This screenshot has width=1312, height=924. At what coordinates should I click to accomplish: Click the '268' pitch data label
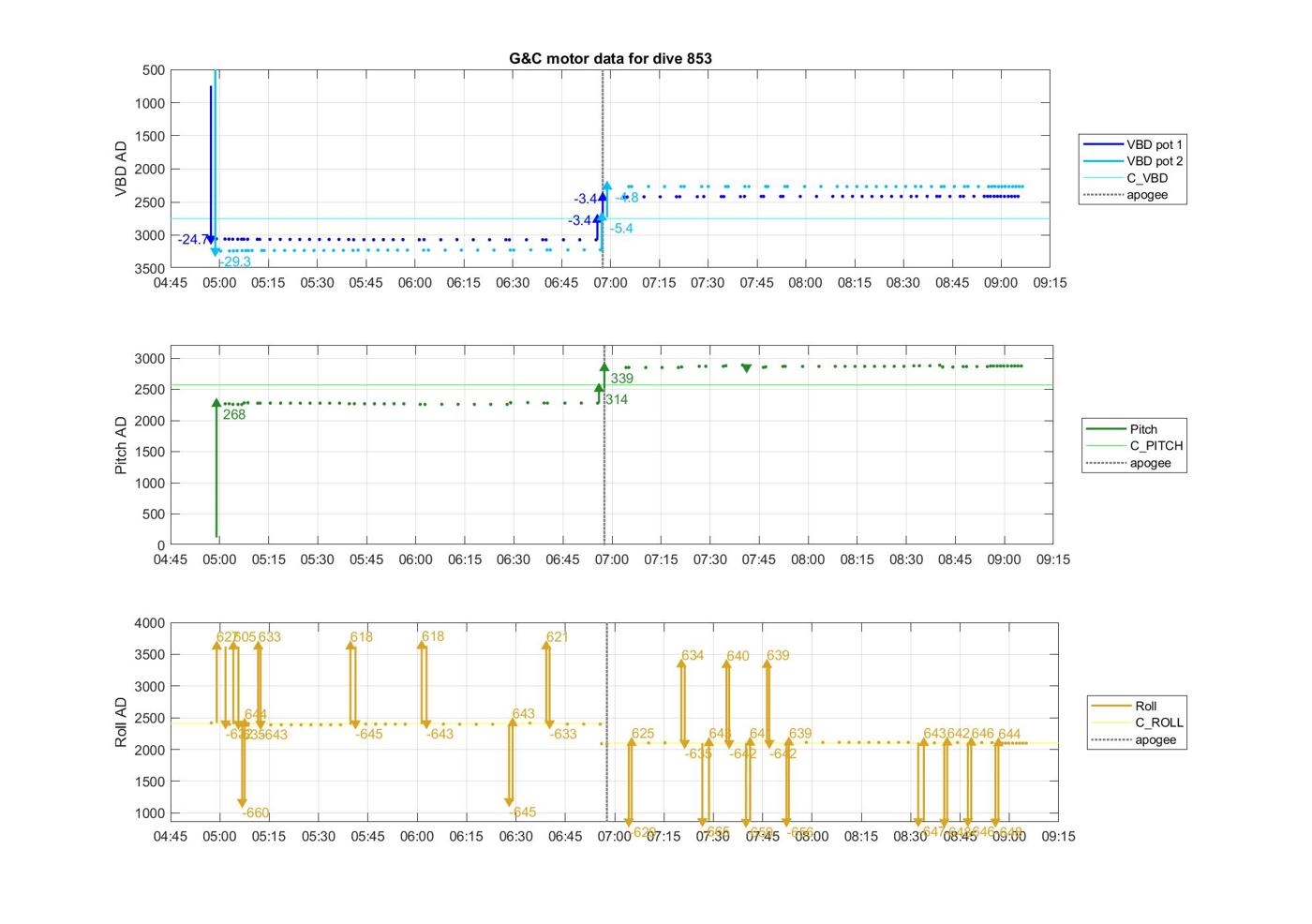[x=234, y=414]
